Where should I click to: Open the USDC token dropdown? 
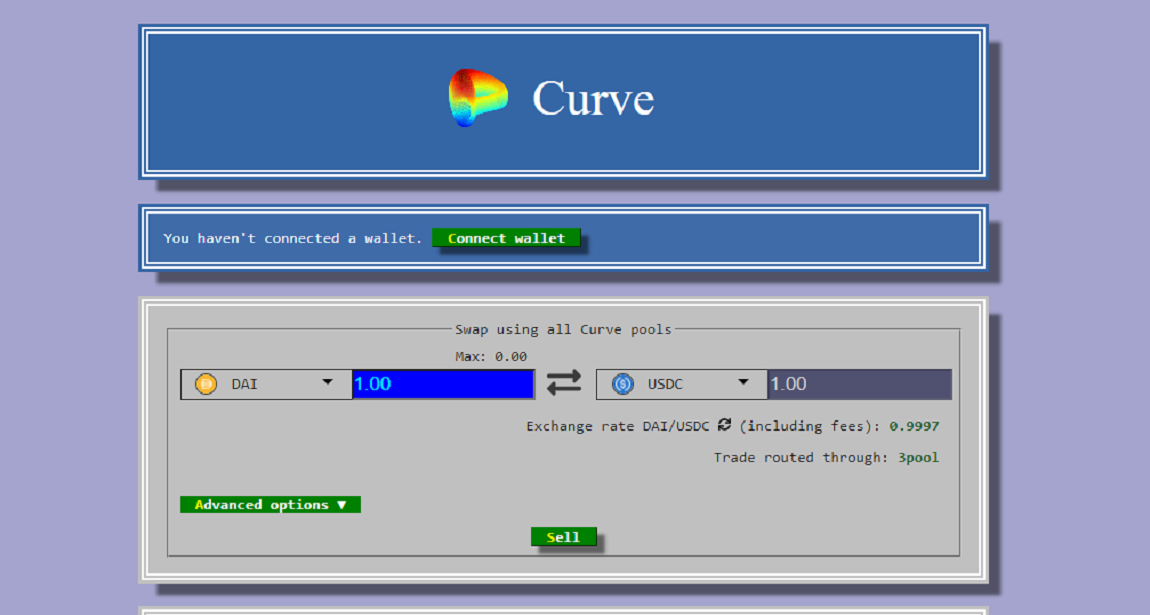pos(682,384)
